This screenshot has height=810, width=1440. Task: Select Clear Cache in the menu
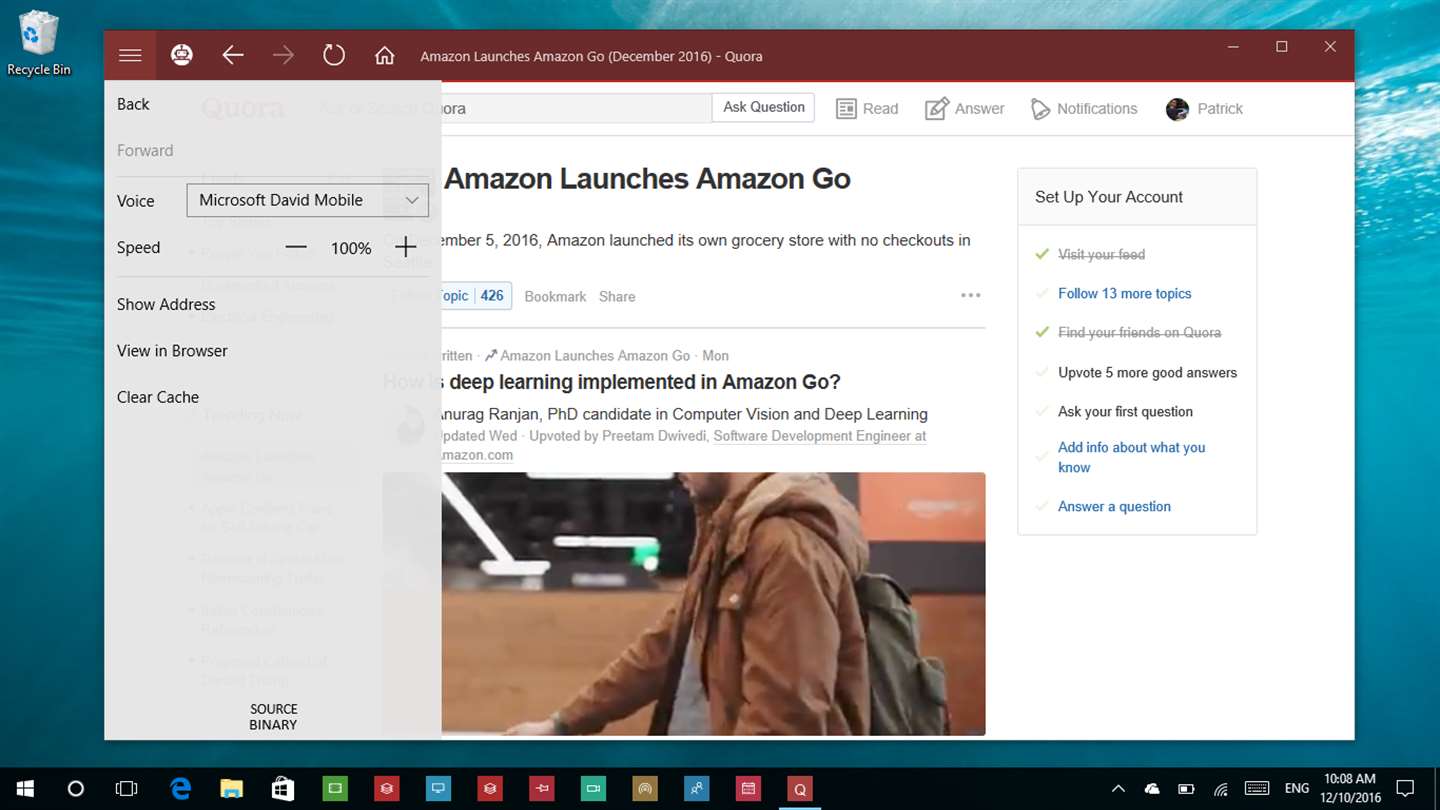[x=158, y=397]
